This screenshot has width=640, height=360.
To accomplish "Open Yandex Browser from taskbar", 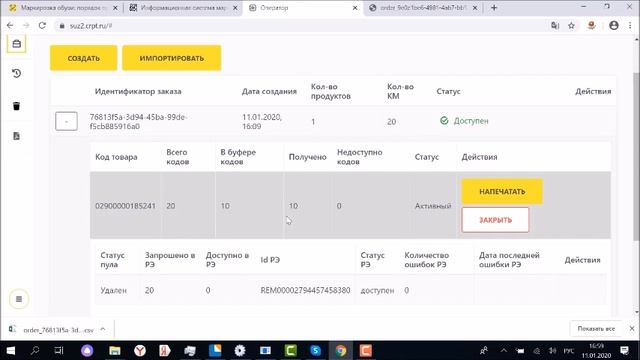I will 140,351.
